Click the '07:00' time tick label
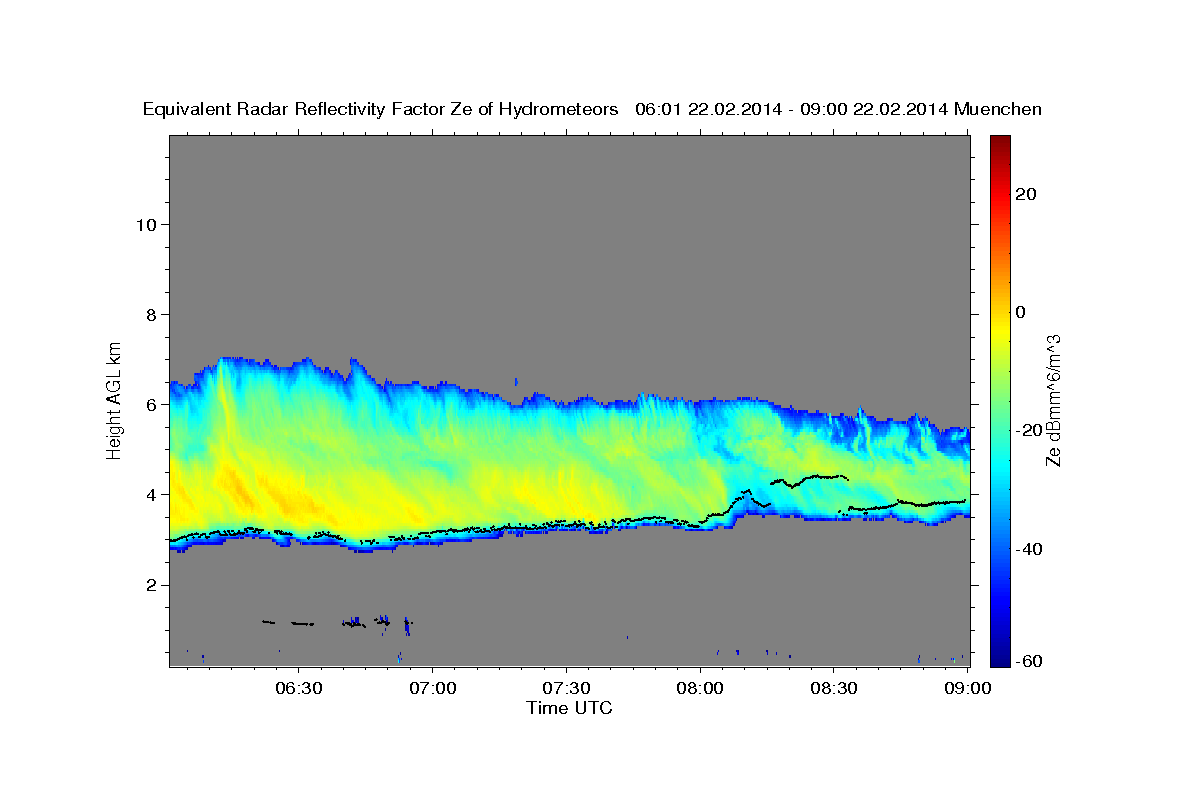Image resolution: width=1200 pixels, height=800 pixels. 433,688
